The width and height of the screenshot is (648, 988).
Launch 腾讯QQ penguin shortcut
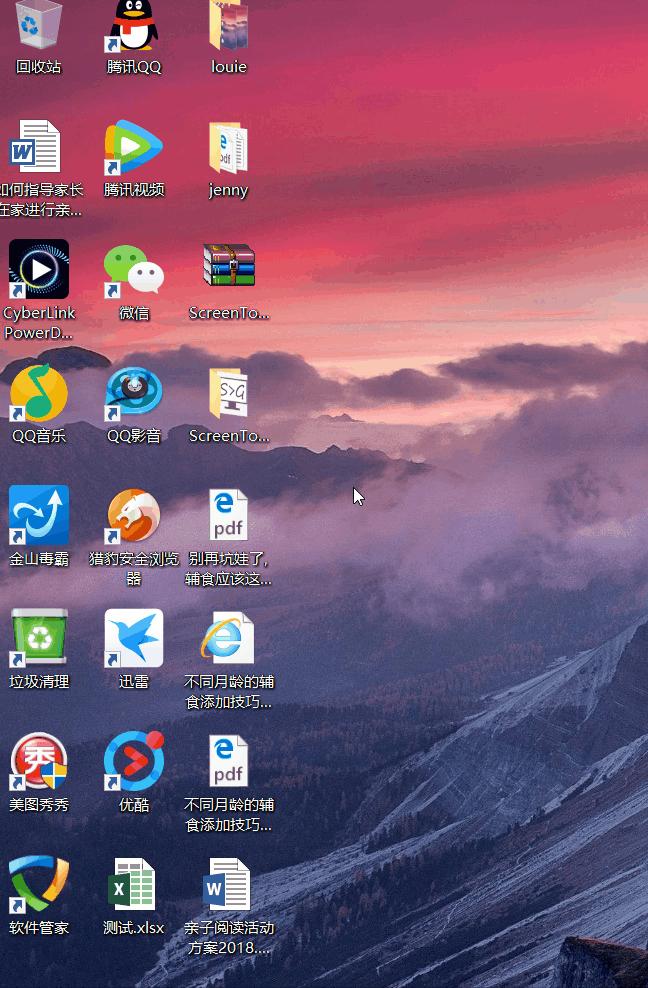pos(134,26)
